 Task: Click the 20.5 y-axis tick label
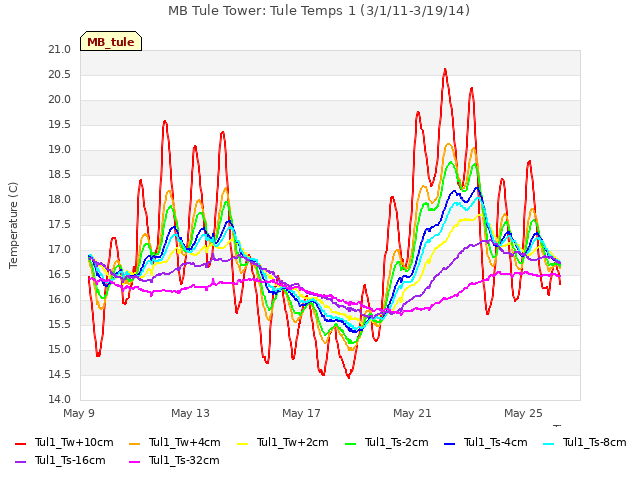pos(60,75)
